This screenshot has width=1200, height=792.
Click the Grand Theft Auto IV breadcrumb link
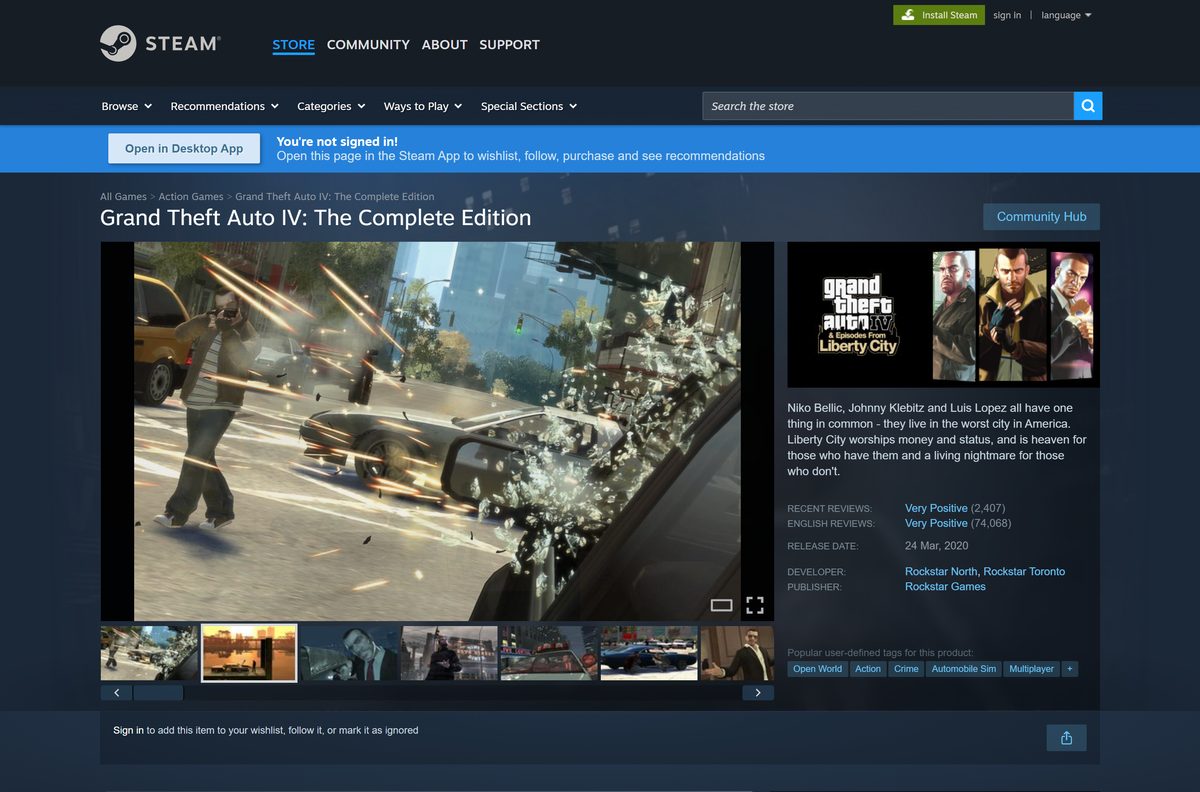coord(335,197)
